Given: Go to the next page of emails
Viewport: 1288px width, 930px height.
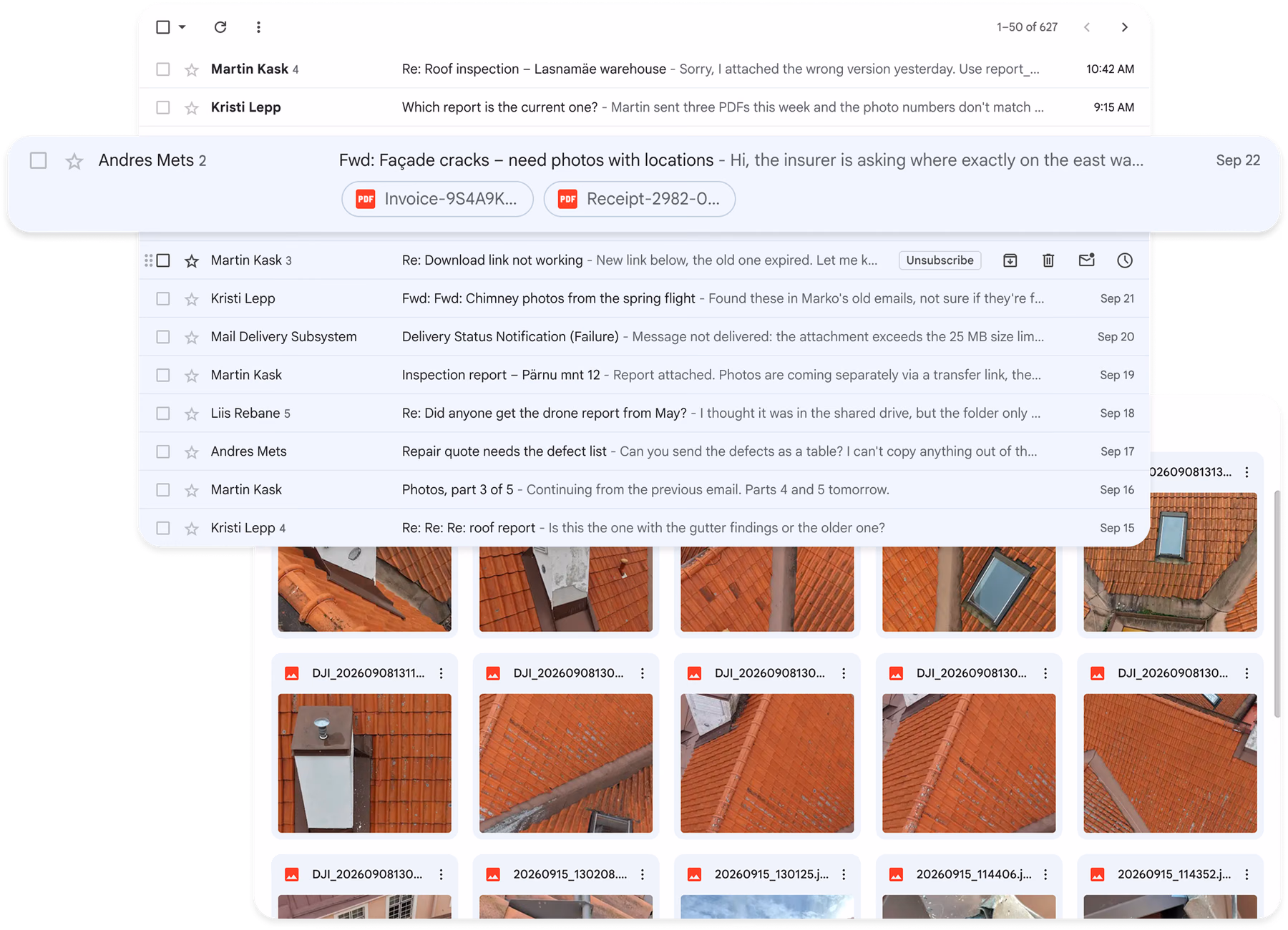Looking at the screenshot, I should coord(1124,27).
